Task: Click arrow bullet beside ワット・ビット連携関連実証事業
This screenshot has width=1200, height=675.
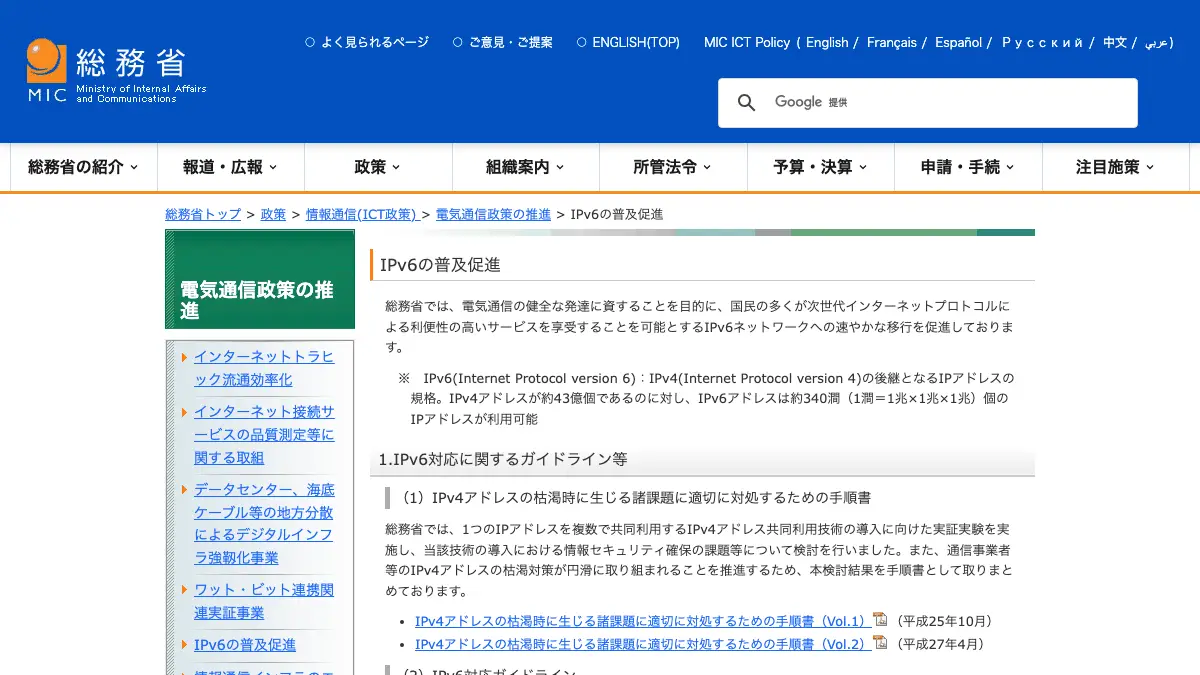Action: click(x=185, y=590)
